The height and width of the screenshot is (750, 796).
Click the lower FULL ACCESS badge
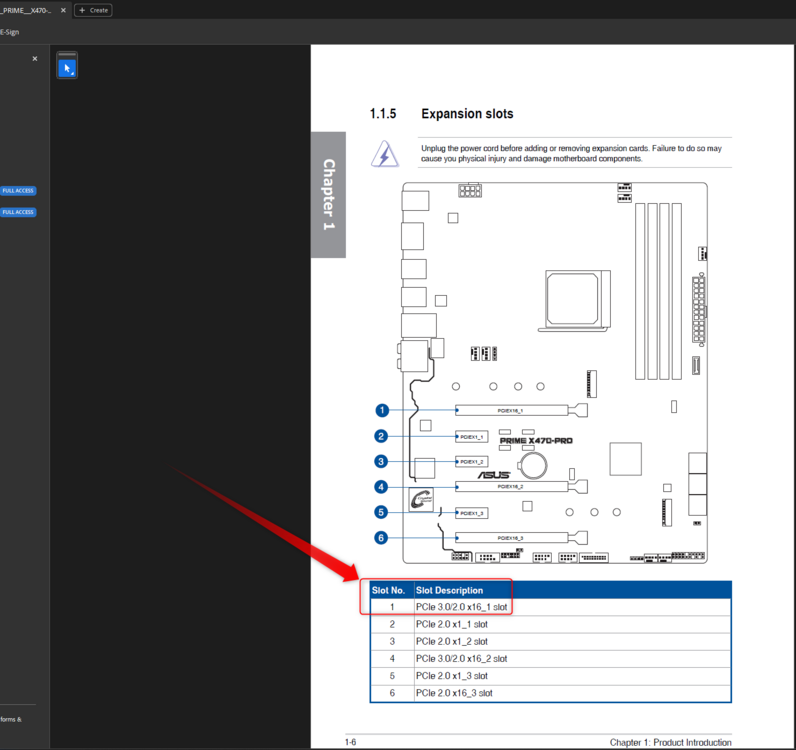coord(18,212)
